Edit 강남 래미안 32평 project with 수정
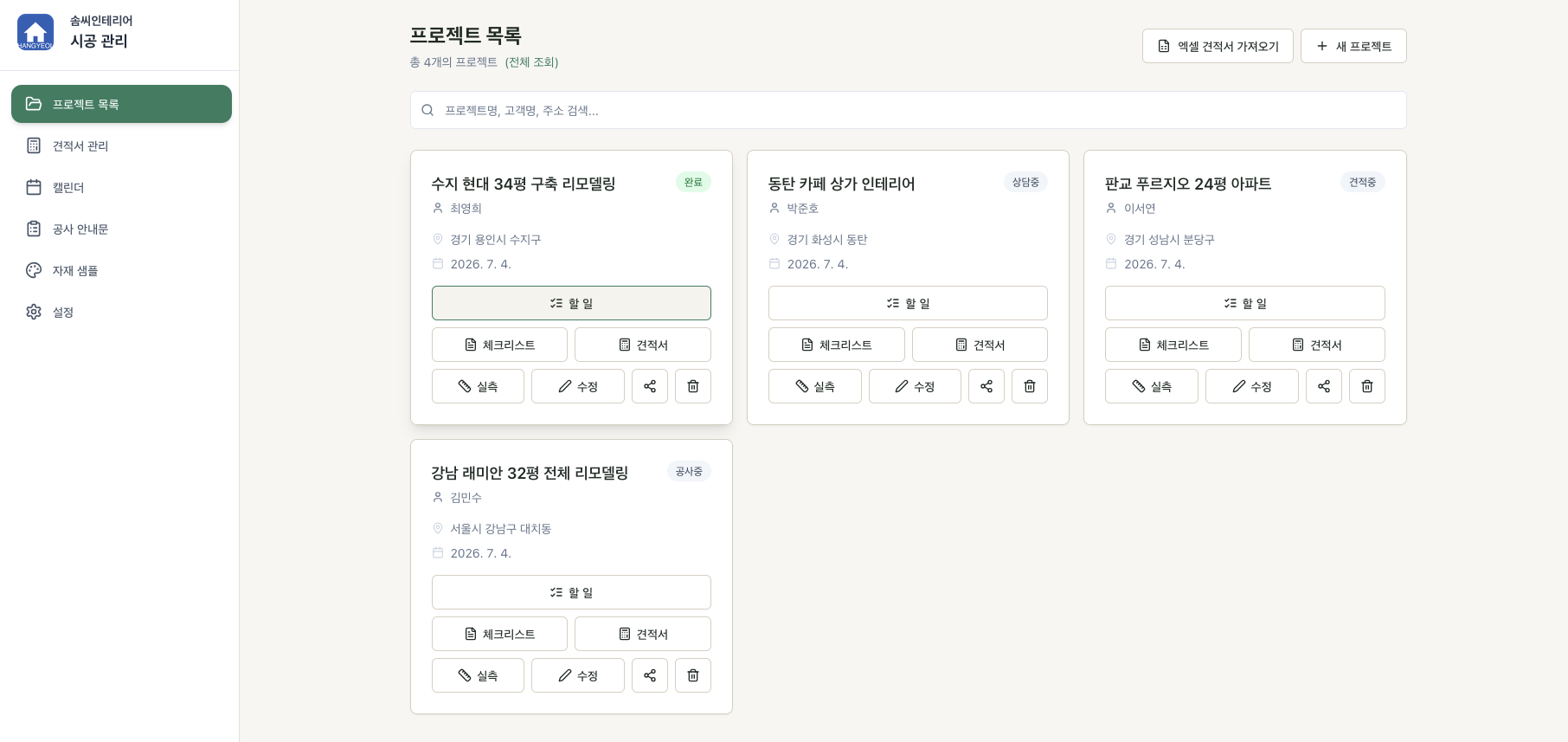The width and height of the screenshot is (1568, 742). click(x=578, y=675)
